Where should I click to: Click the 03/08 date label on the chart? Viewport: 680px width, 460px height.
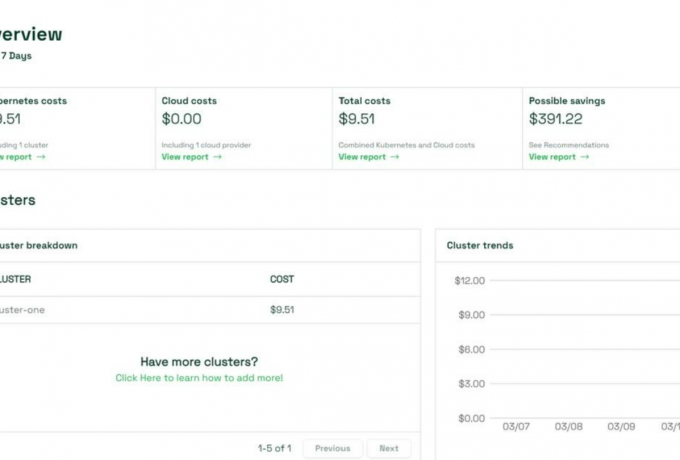tap(569, 427)
